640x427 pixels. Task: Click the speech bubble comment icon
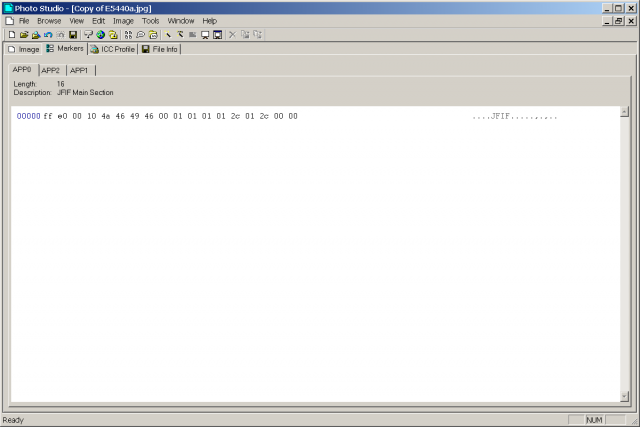click(140, 35)
